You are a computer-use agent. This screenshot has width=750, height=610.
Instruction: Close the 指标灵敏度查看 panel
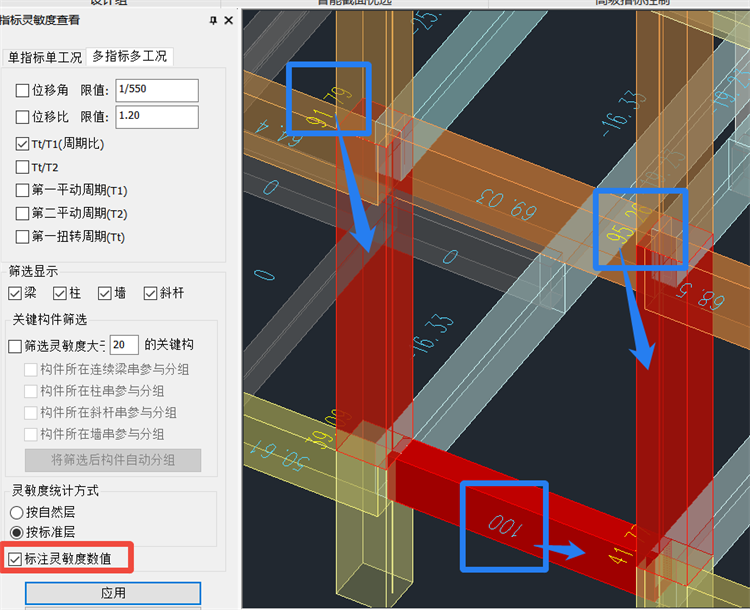(229, 20)
